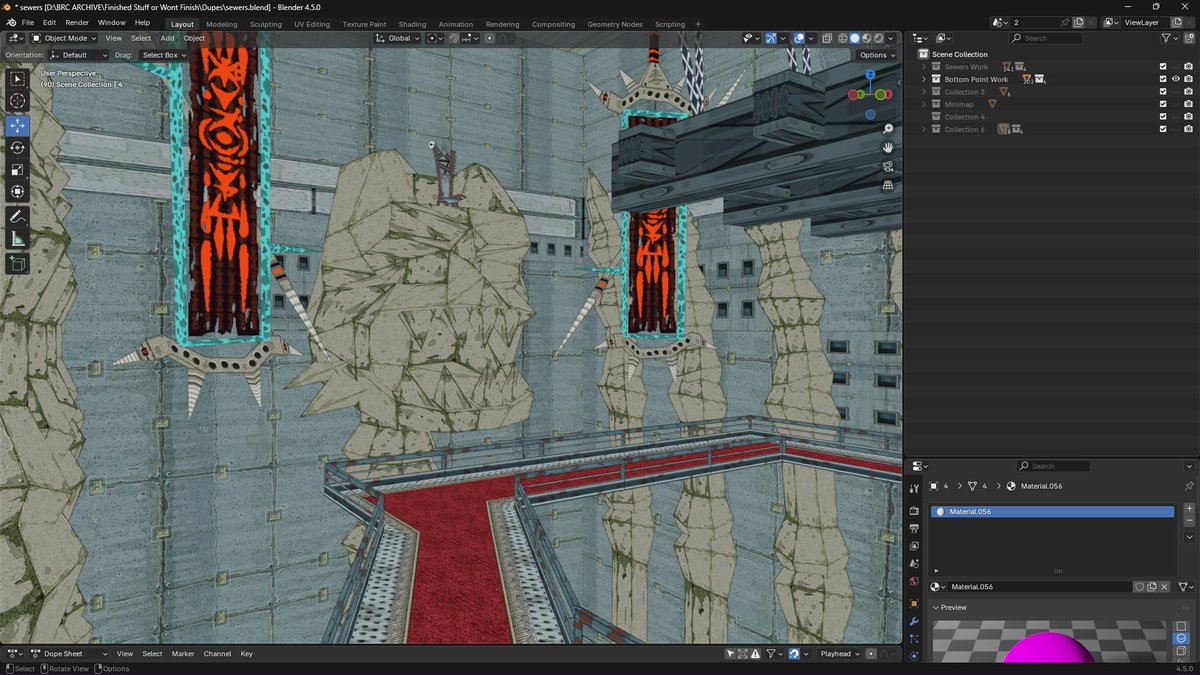
Task: Select the Transform tool
Action: coord(18,192)
